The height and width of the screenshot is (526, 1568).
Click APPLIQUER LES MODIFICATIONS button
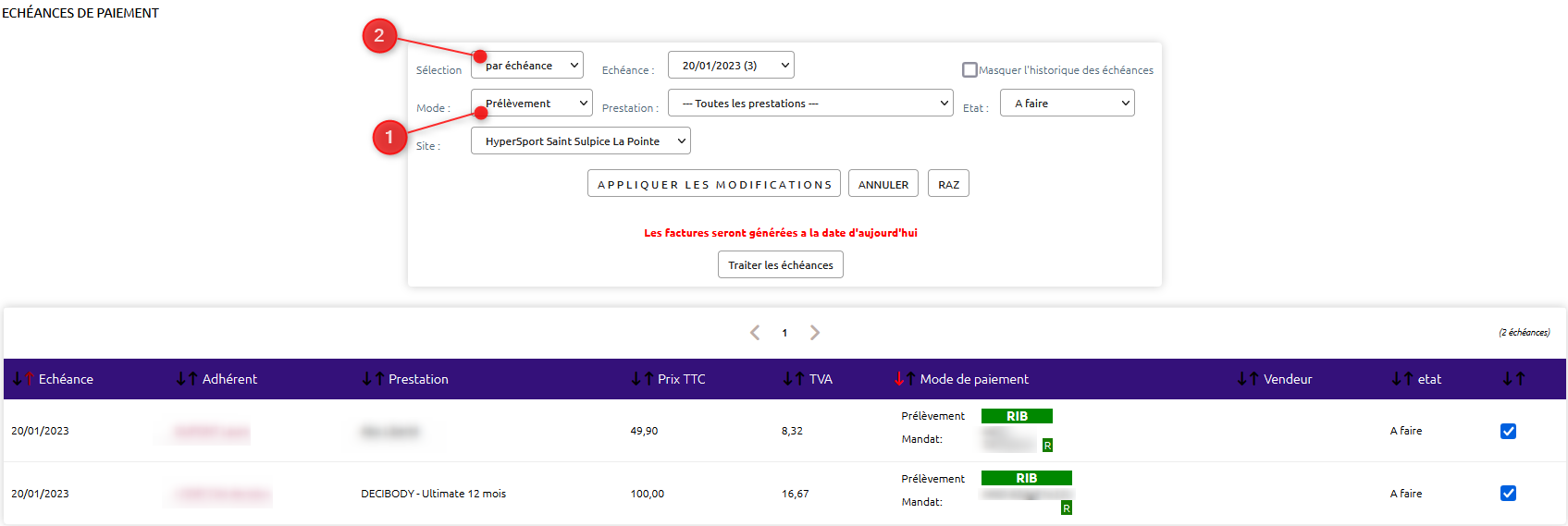tap(714, 184)
